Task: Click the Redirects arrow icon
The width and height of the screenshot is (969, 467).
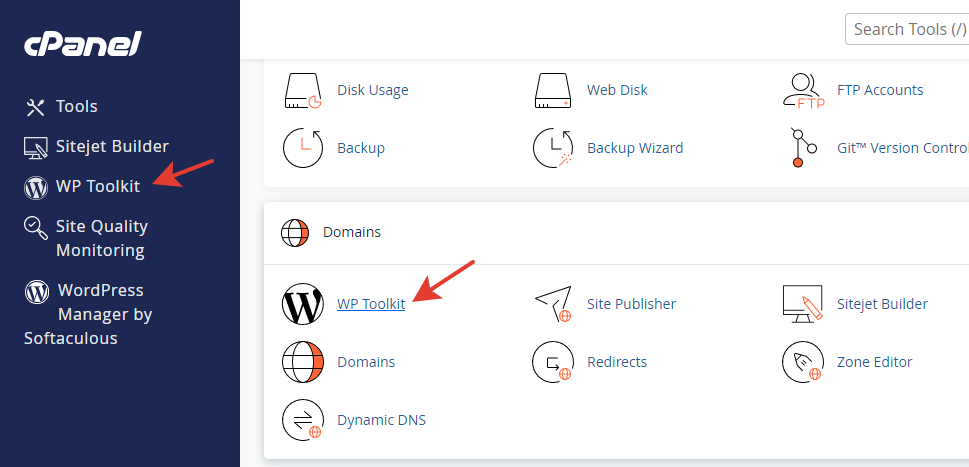Action: [553, 362]
